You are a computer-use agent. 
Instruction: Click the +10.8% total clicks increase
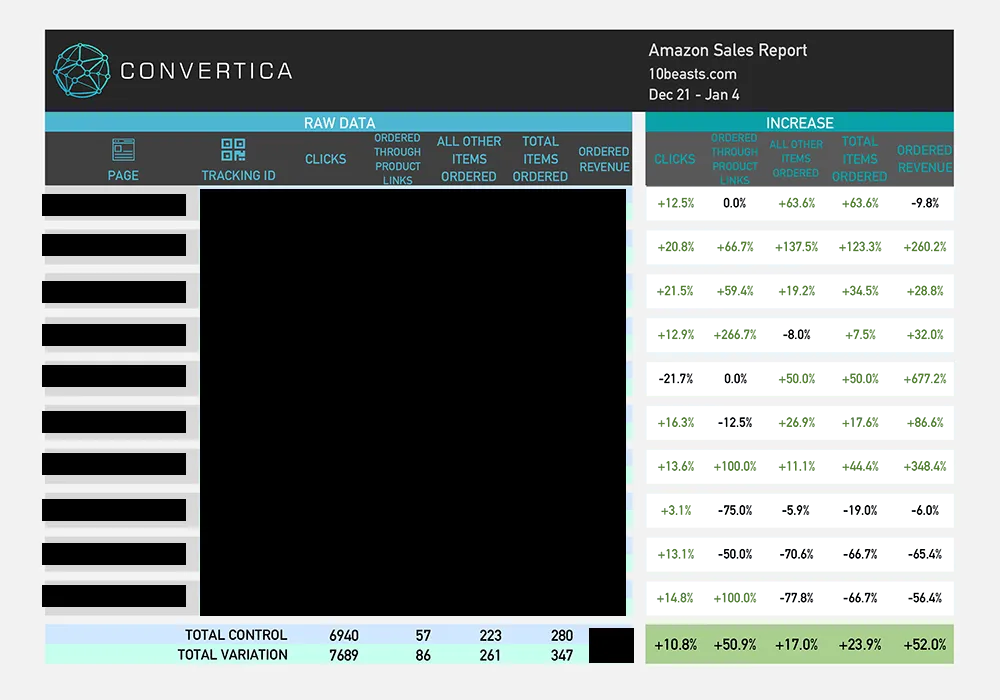(675, 645)
